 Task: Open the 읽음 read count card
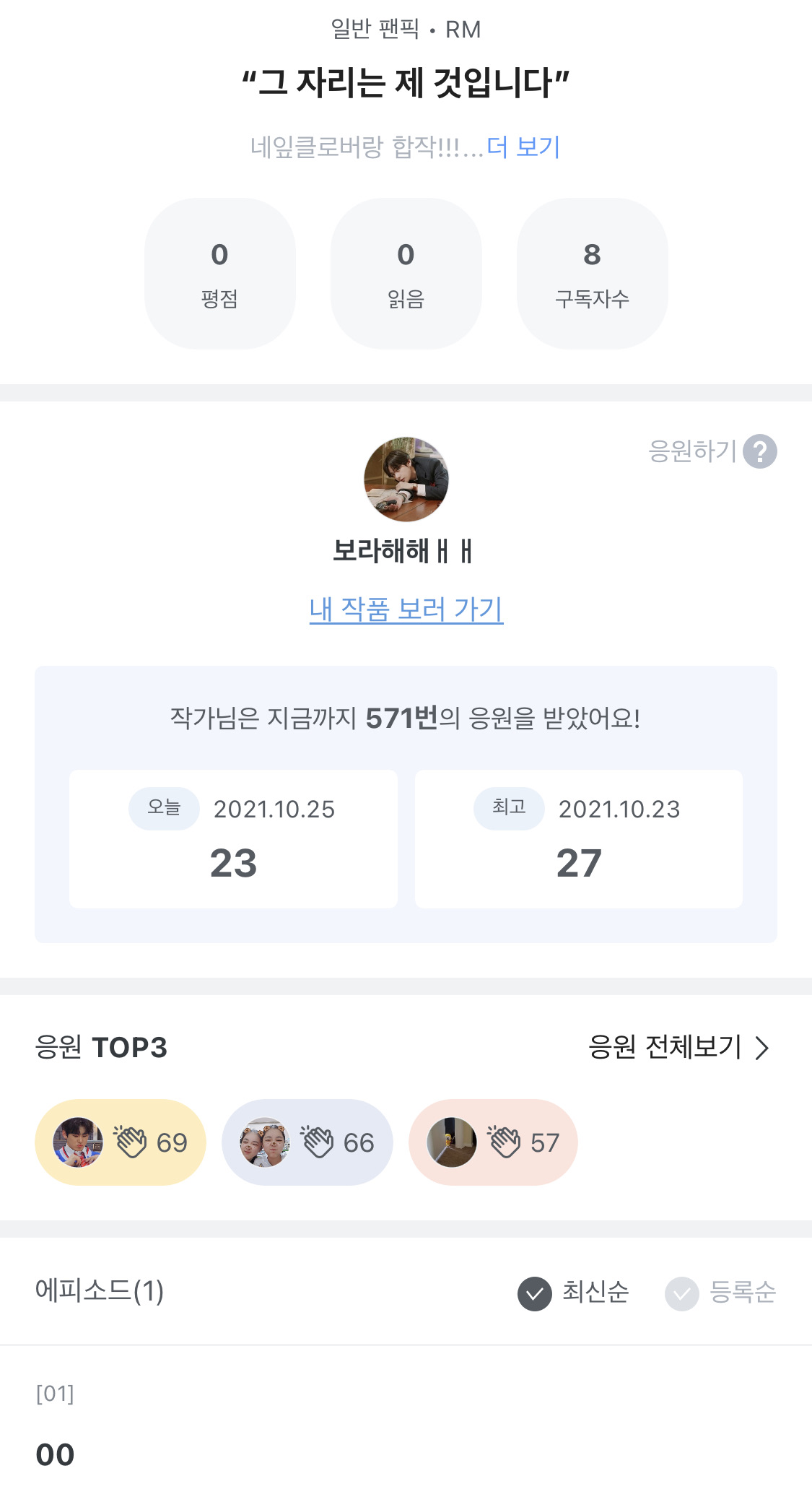pos(406,274)
